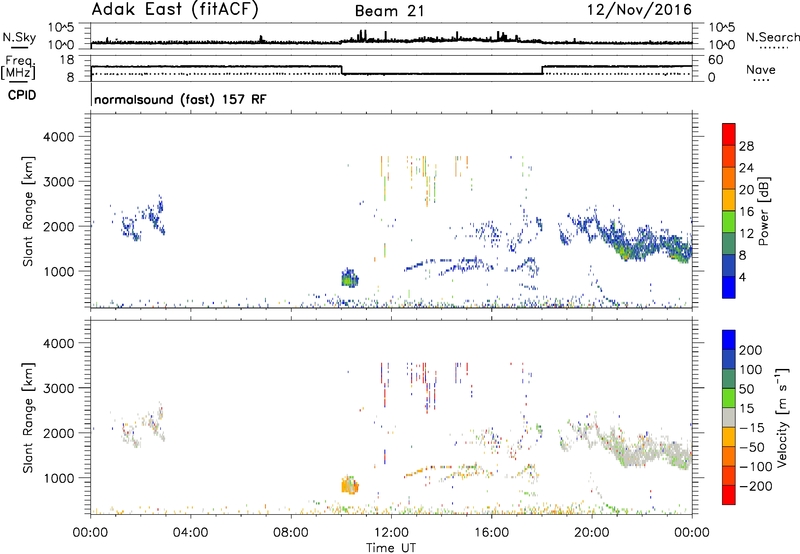
Task: Click the "2000" tick of the velocity panel
Action: 59,433
